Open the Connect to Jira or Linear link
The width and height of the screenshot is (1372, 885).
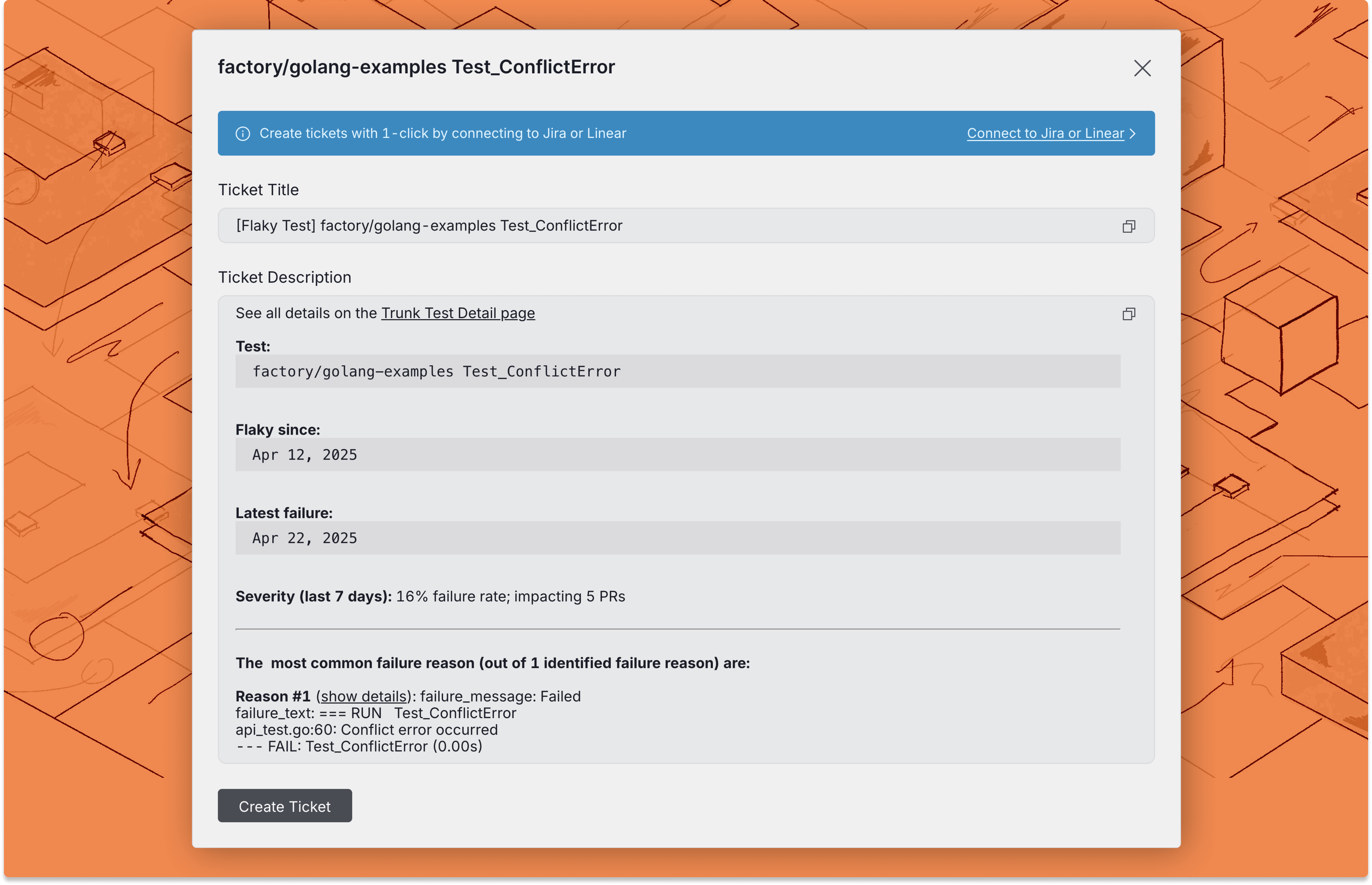(x=1045, y=133)
